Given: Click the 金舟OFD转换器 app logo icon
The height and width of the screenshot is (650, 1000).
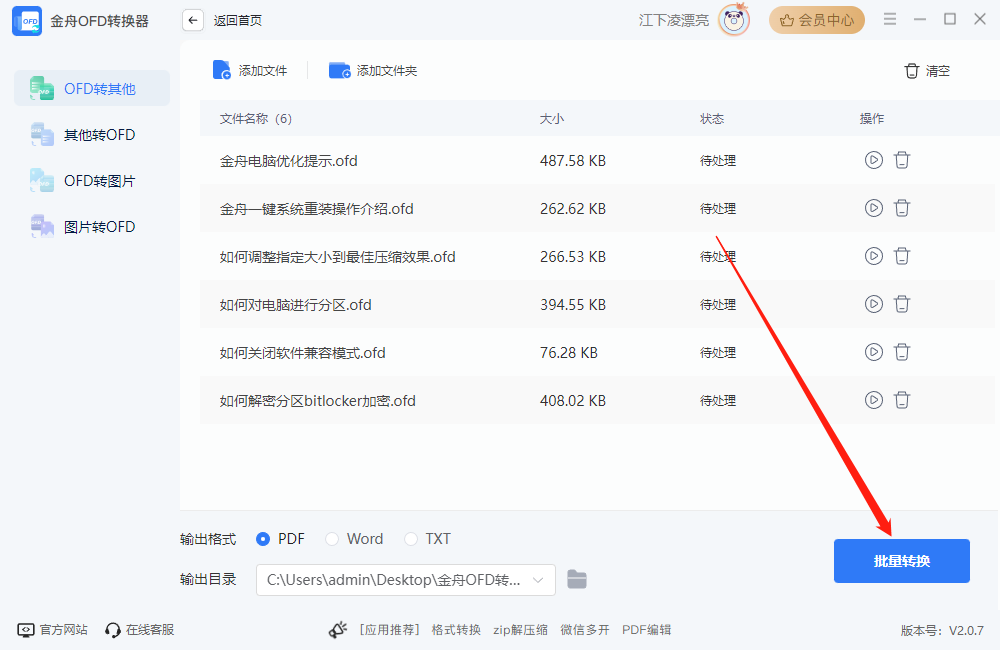Looking at the screenshot, I should point(27,21).
